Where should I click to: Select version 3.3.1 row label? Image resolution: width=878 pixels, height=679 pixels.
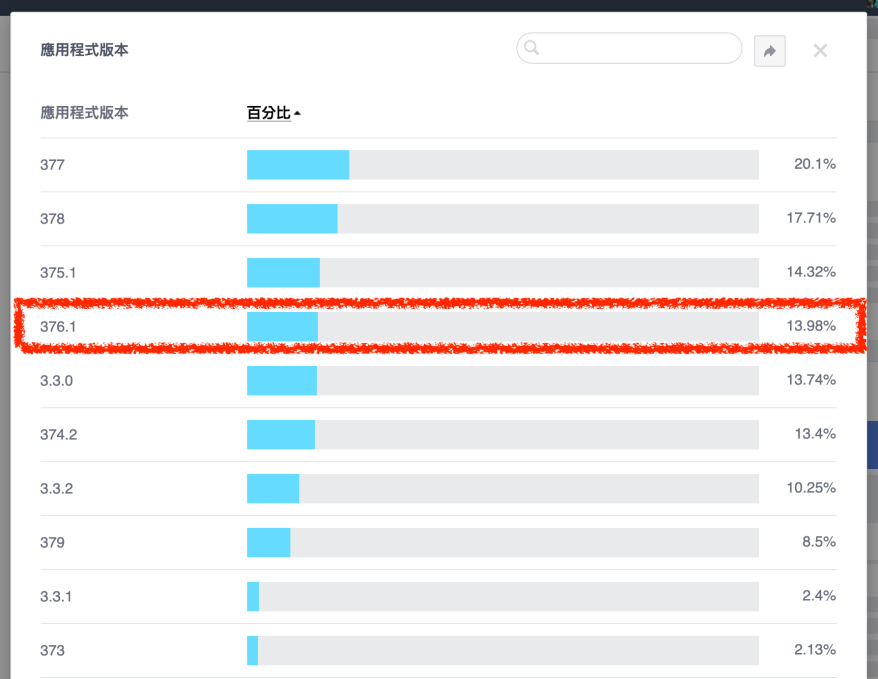point(56,596)
